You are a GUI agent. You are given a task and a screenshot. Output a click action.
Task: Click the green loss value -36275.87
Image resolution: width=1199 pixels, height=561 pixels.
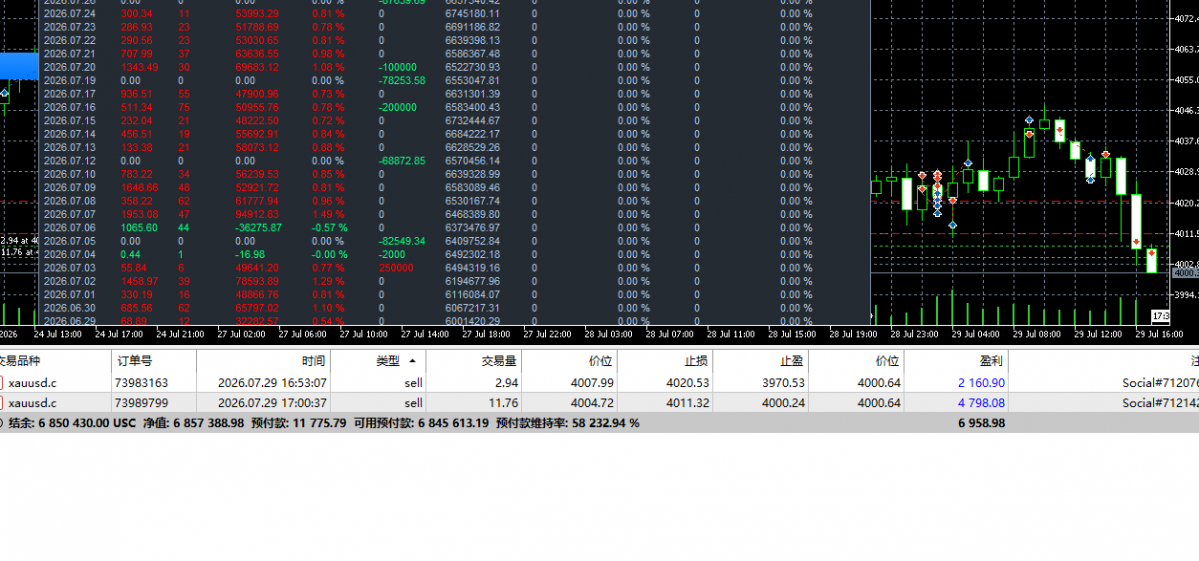(x=258, y=228)
